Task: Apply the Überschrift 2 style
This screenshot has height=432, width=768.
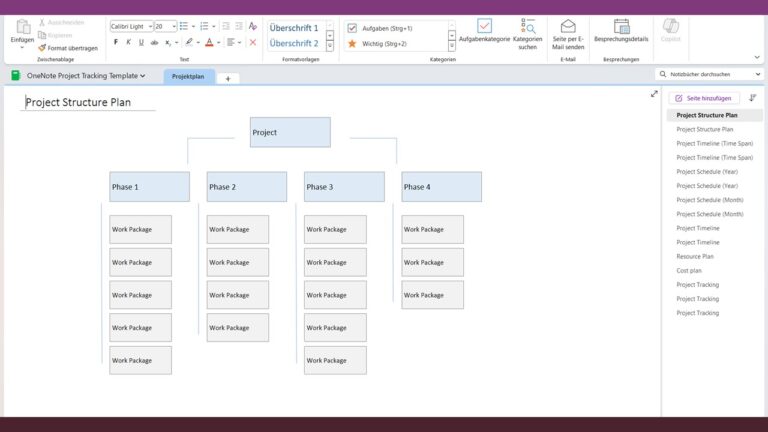Action: pos(296,43)
